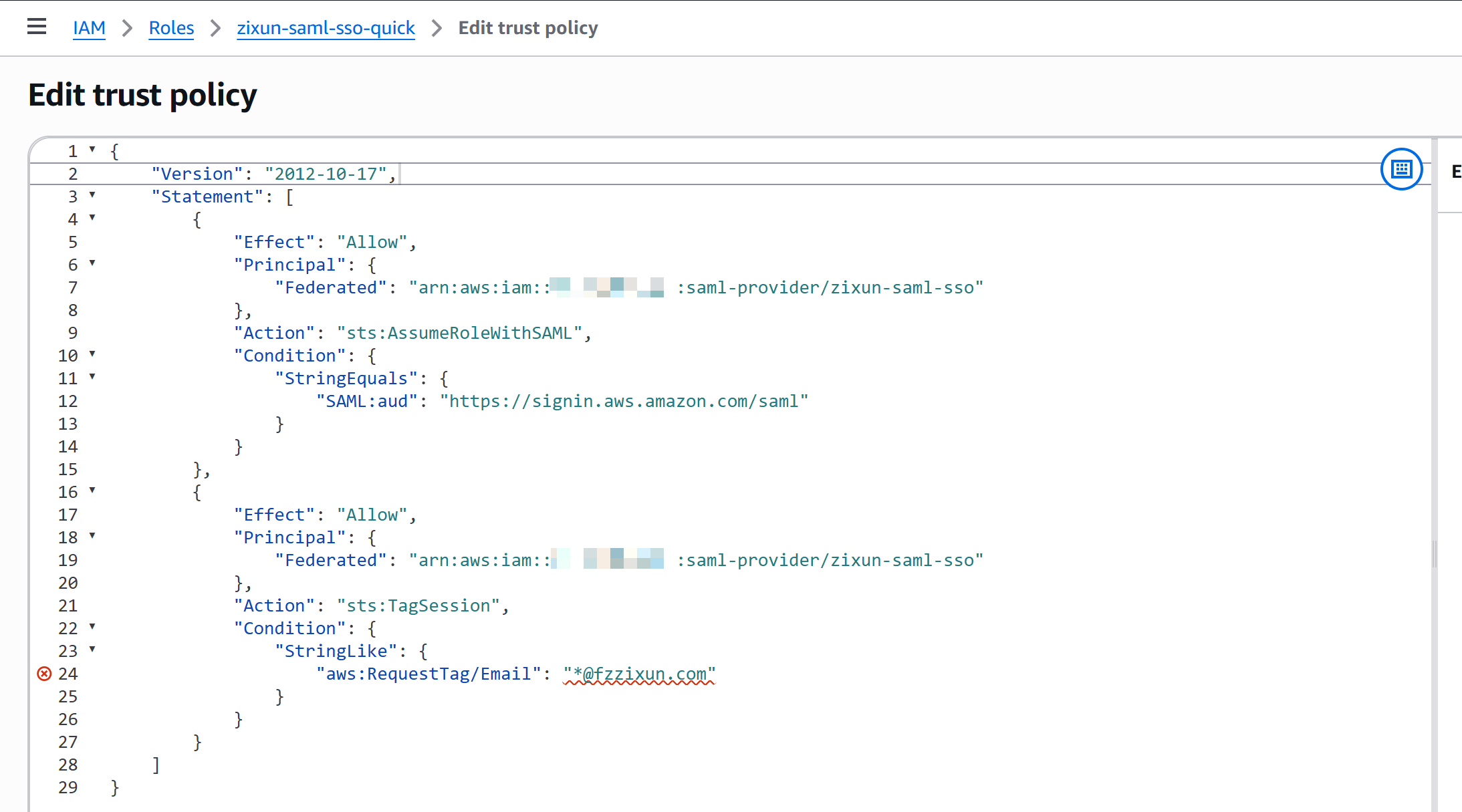Click the "Allow" value on line 17

372,515
